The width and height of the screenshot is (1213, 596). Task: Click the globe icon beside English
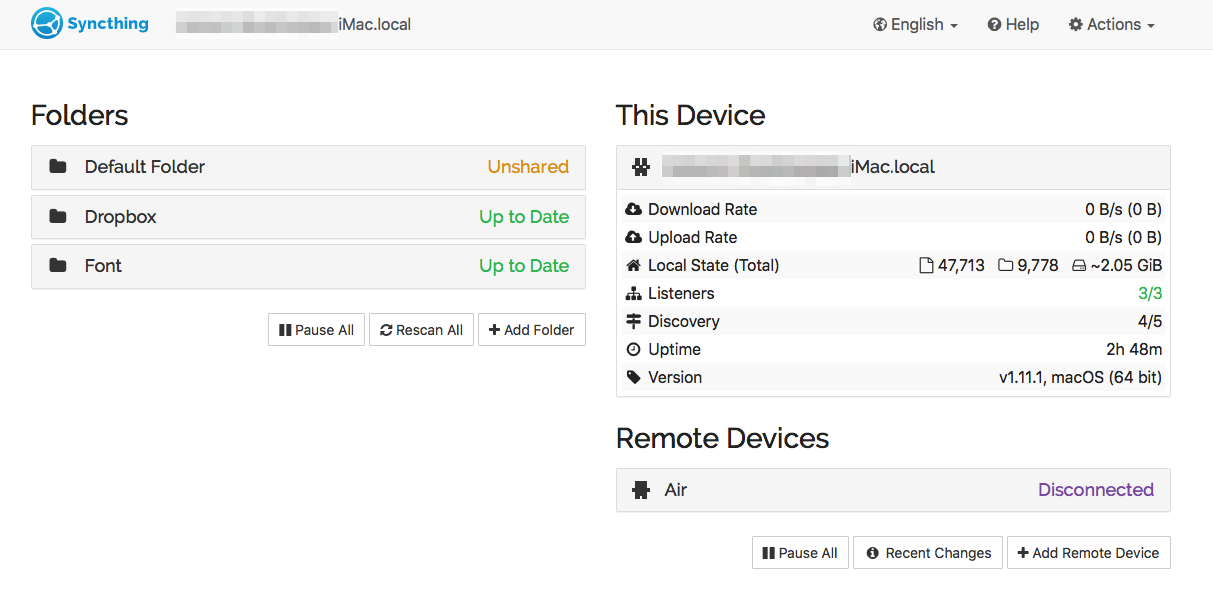pos(880,25)
